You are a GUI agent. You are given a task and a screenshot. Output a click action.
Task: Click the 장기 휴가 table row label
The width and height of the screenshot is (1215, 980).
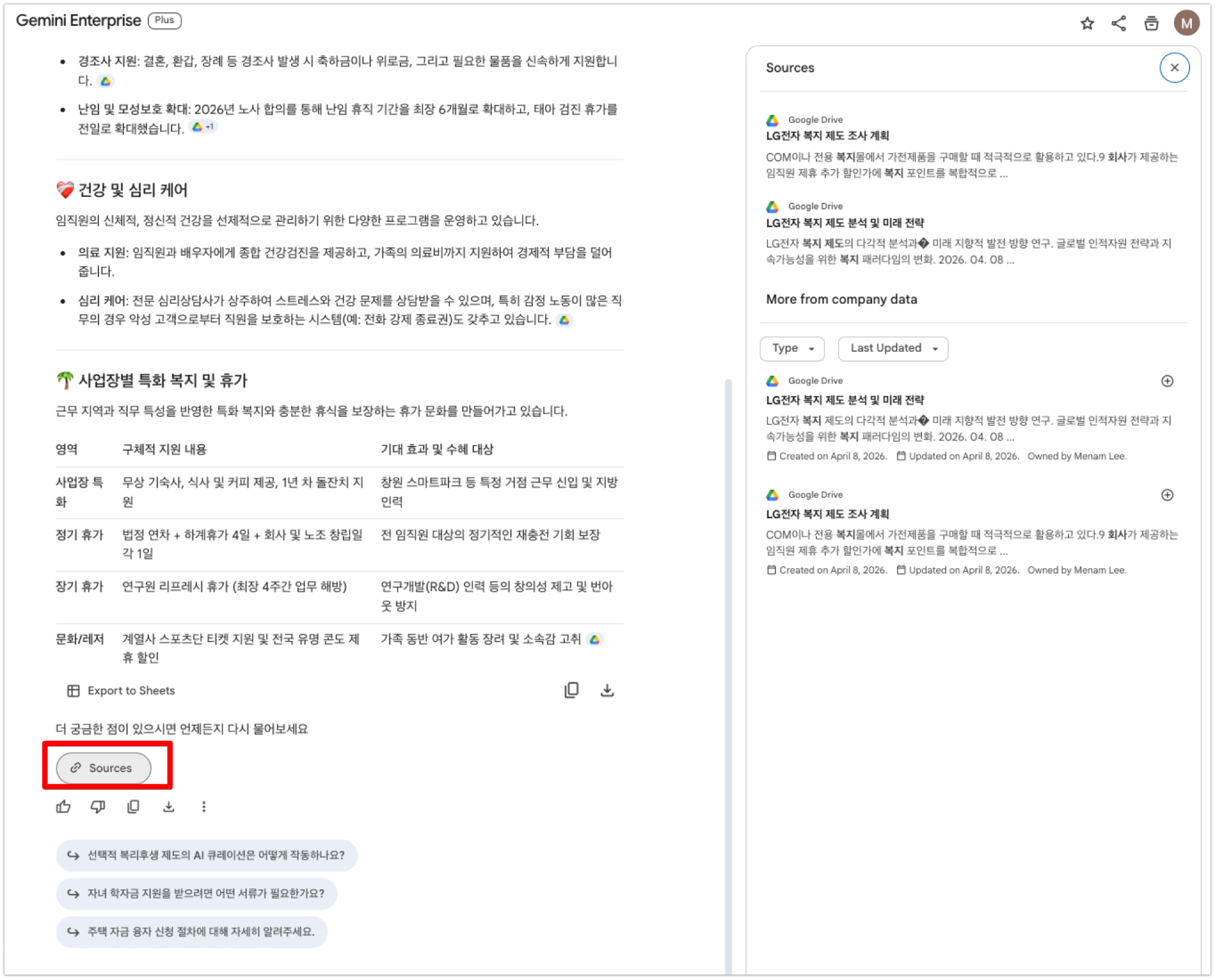80,587
